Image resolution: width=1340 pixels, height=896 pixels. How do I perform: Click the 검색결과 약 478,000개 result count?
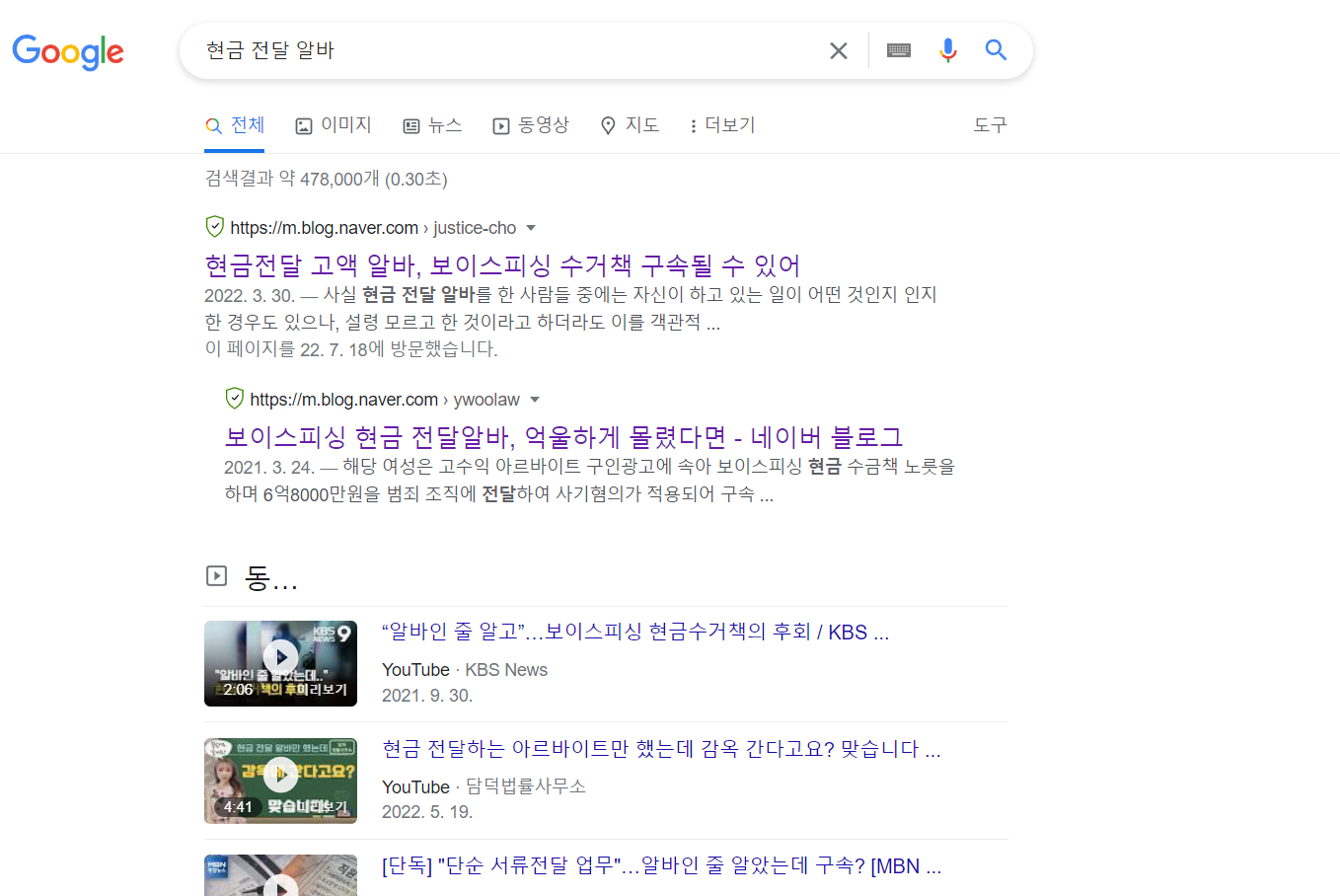tap(326, 179)
